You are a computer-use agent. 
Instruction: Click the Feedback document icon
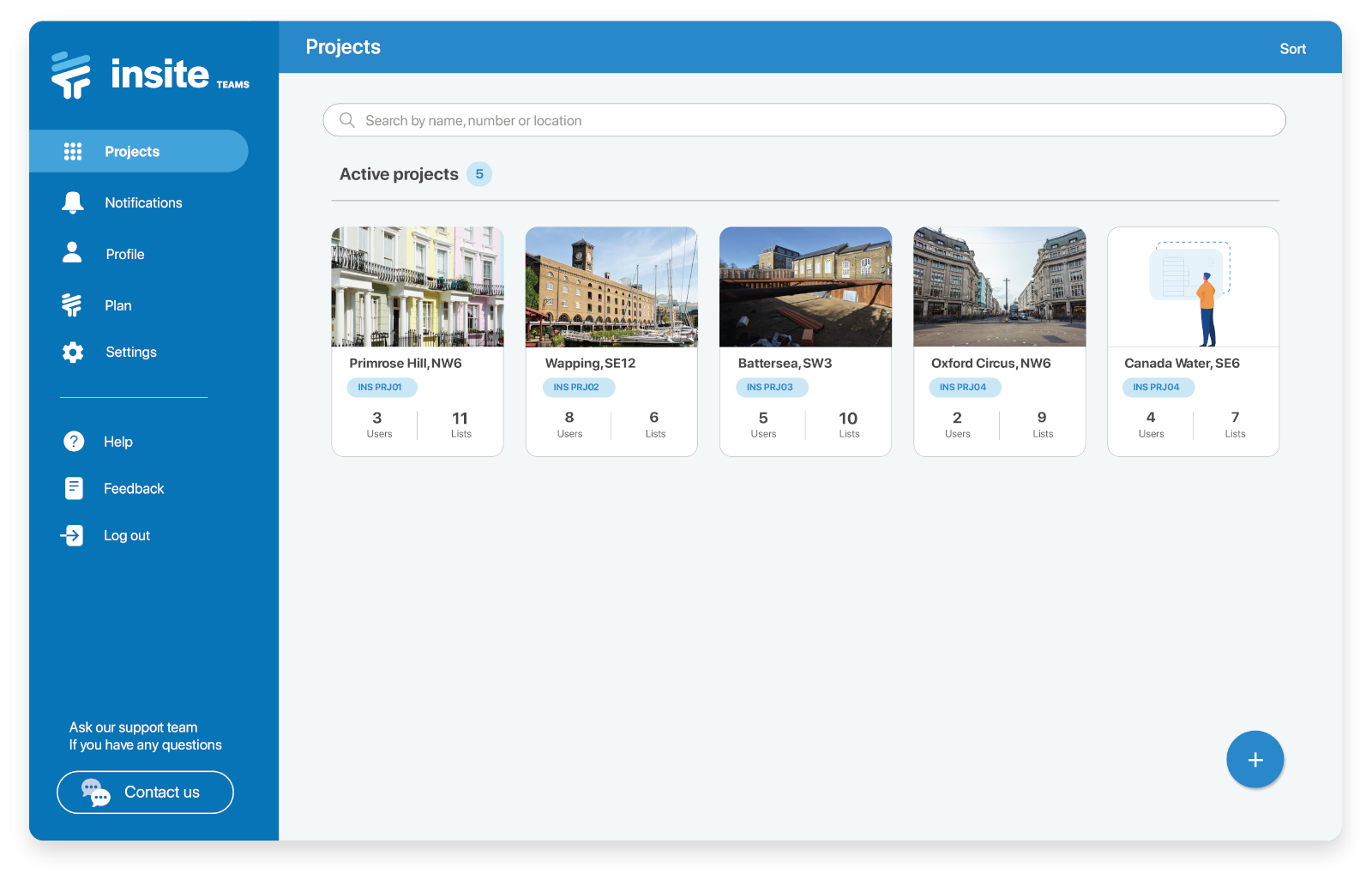(x=74, y=488)
